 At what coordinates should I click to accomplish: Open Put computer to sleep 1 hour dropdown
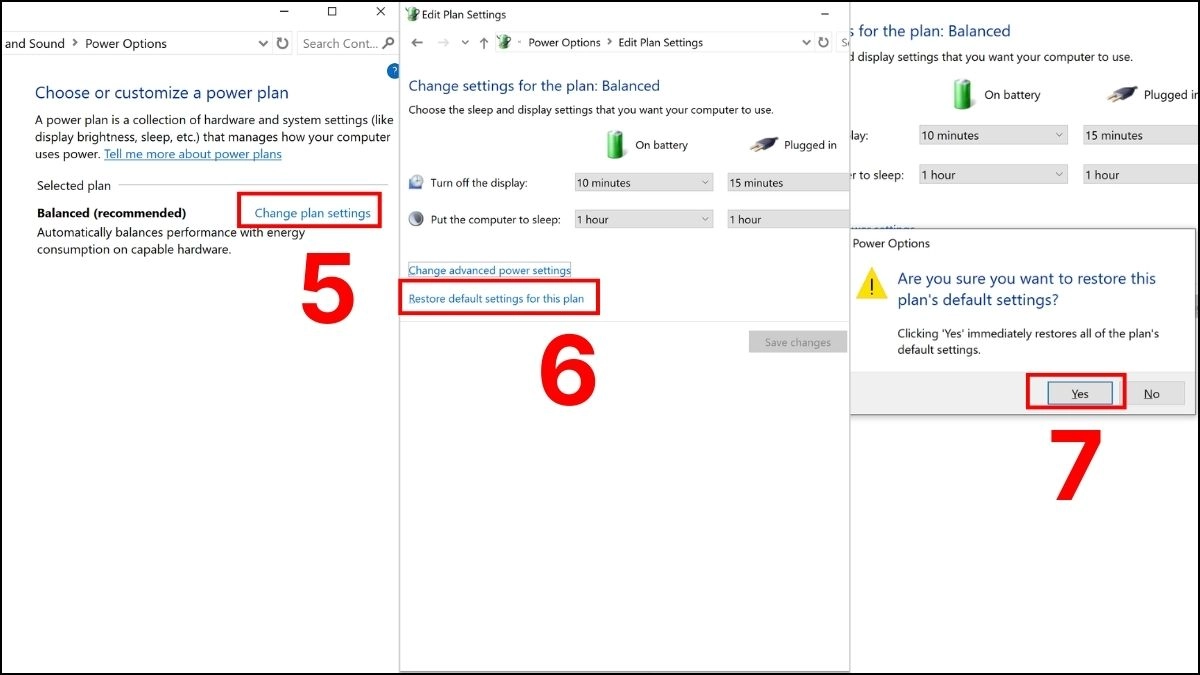click(x=644, y=219)
